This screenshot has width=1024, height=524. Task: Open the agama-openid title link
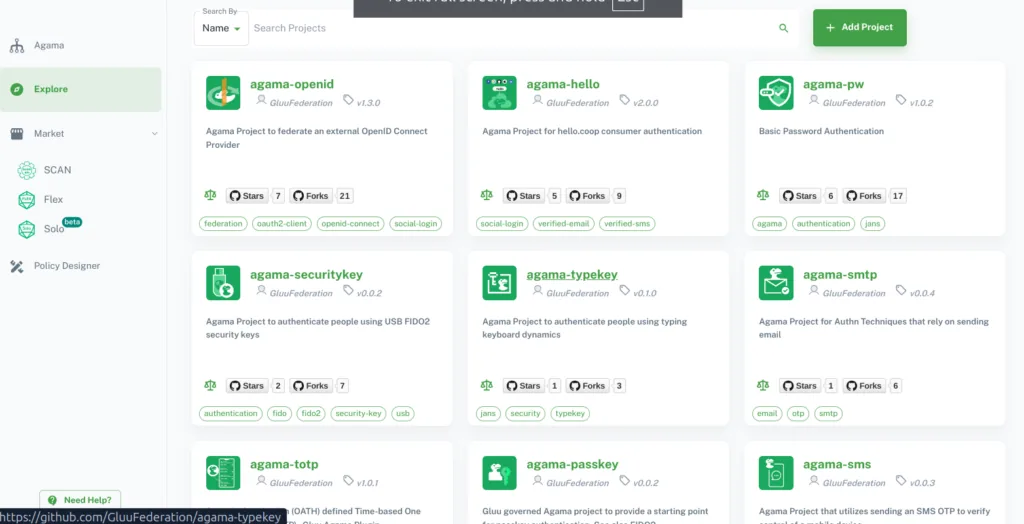tap(292, 84)
